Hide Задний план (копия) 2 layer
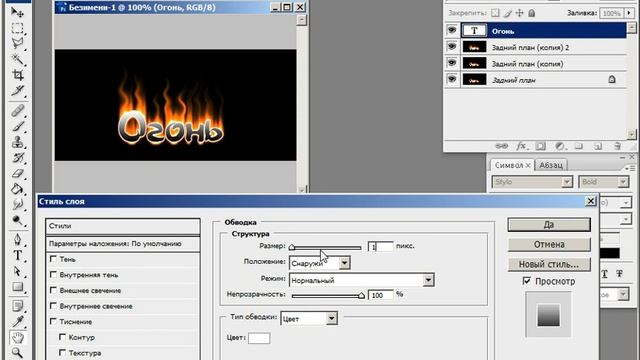 [x=452, y=47]
